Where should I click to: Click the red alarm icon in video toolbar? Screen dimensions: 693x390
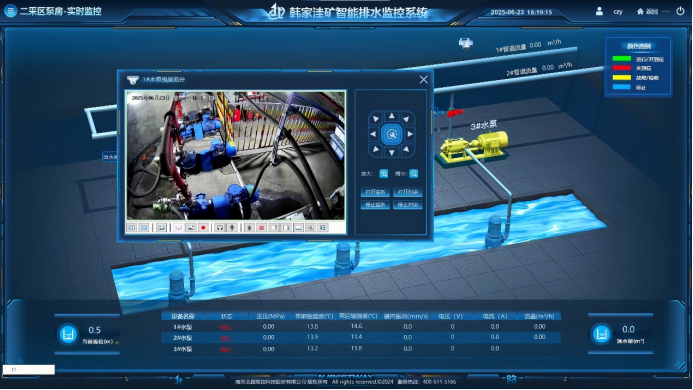point(261,228)
